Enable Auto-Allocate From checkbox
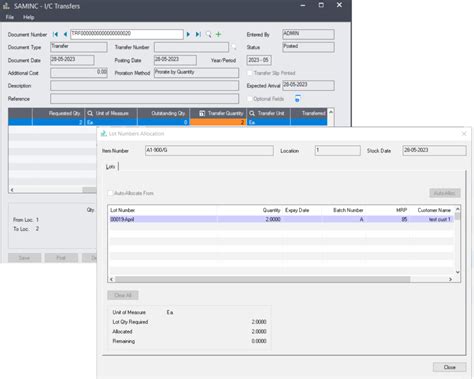 (x=110, y=193)
